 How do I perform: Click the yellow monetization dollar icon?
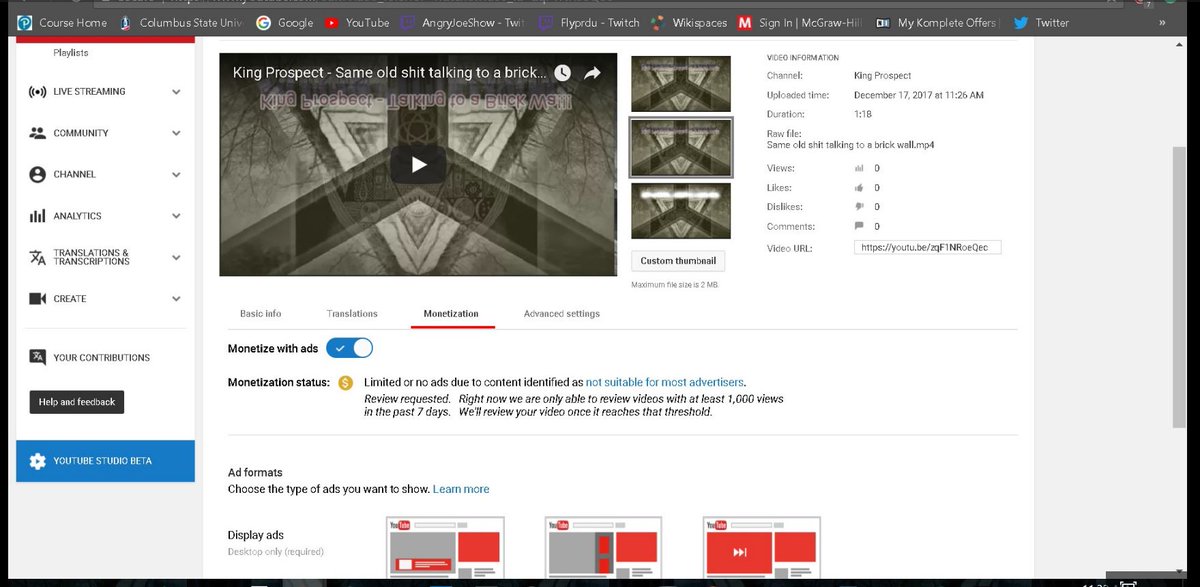(344, 382)
